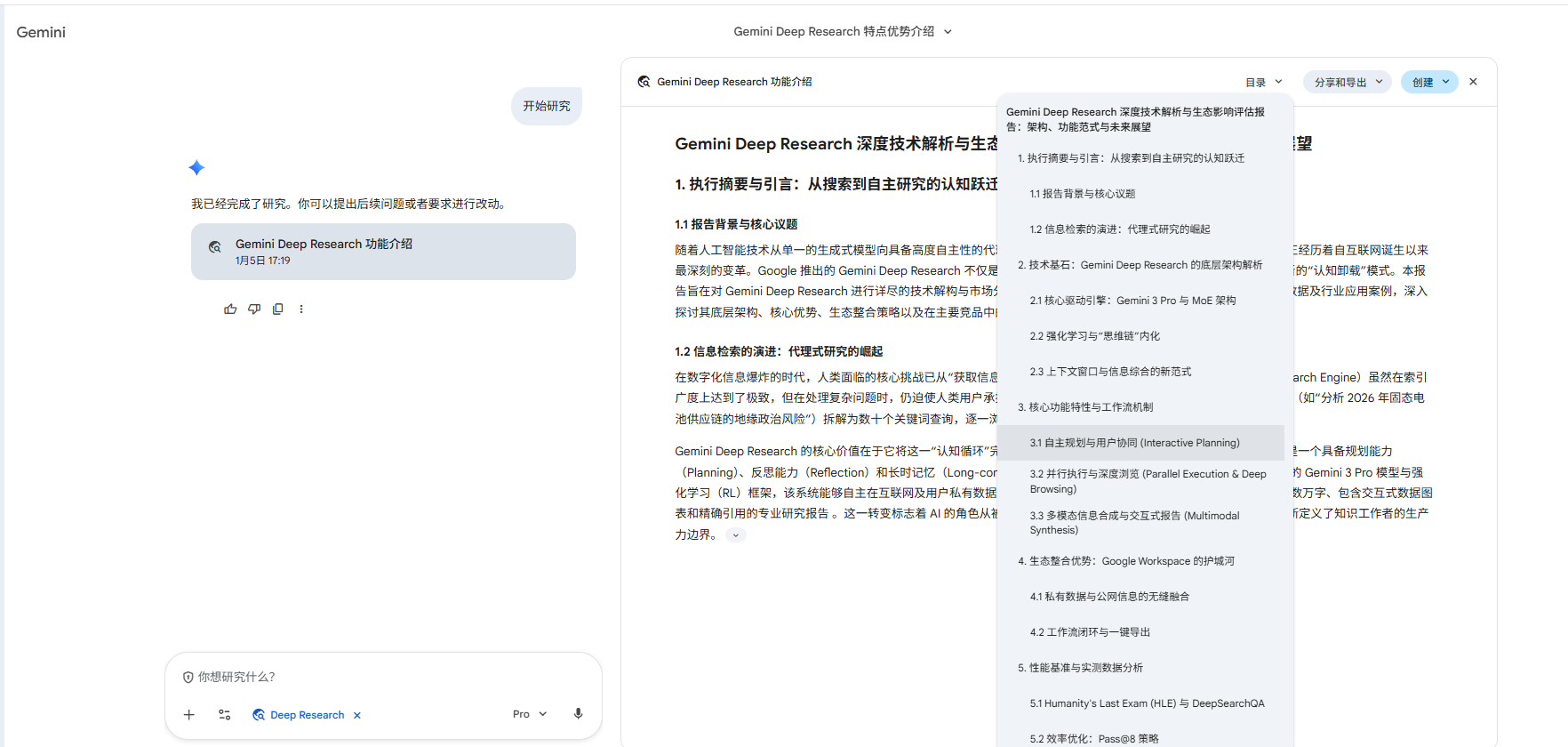Select 1.2 信息检索的演进 in contents
Image resolution: width=1568 pixels, height=747 pixels.
point(1140,229)
